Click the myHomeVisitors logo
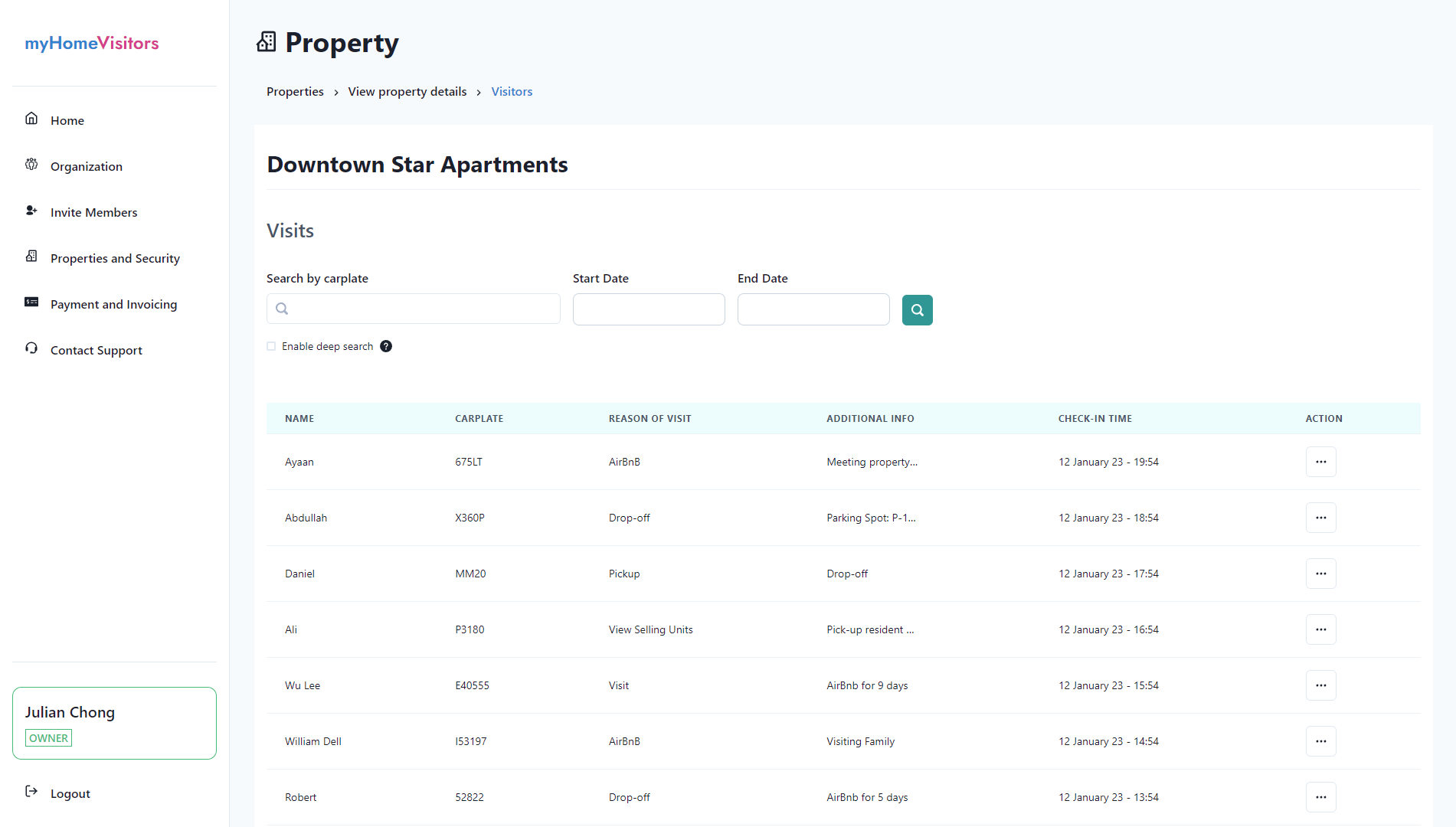The height and width of the screenshot is (827, 1456). (x=91, y=43)
